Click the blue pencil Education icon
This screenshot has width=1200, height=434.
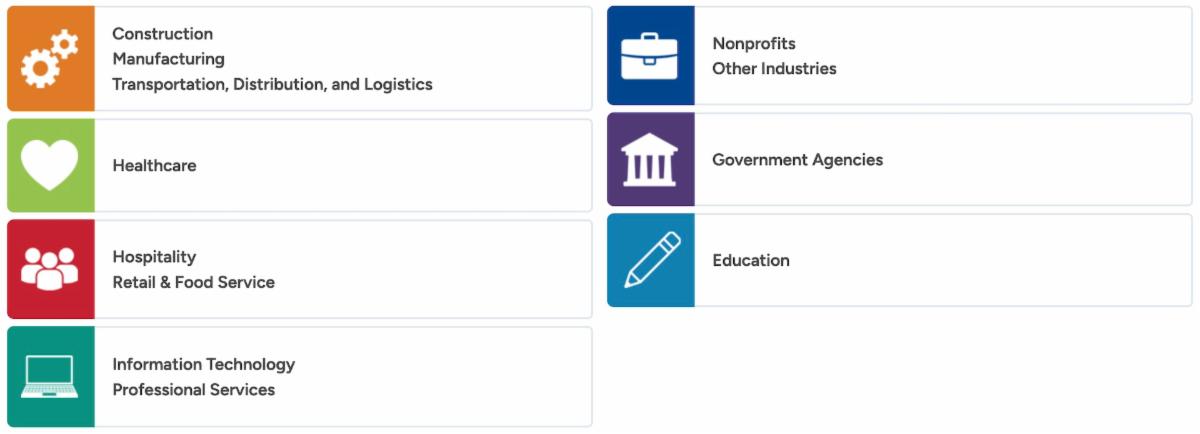[x=650, y=260]
